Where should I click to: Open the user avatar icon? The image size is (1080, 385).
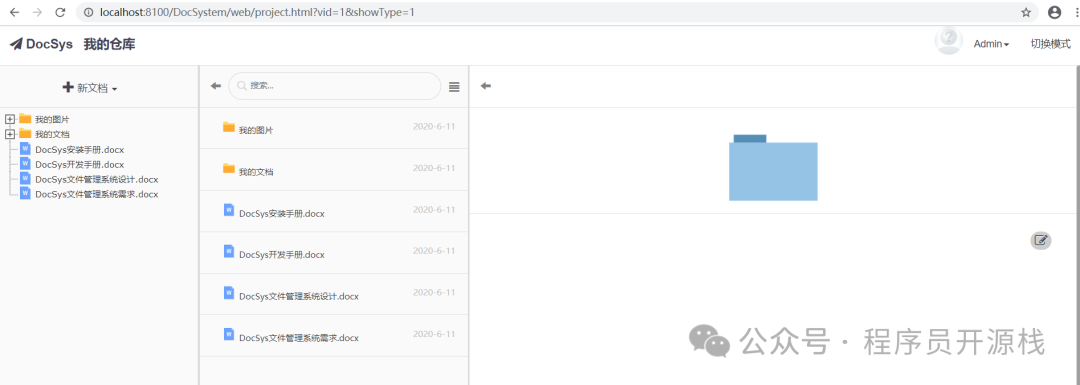click(948, 41)
